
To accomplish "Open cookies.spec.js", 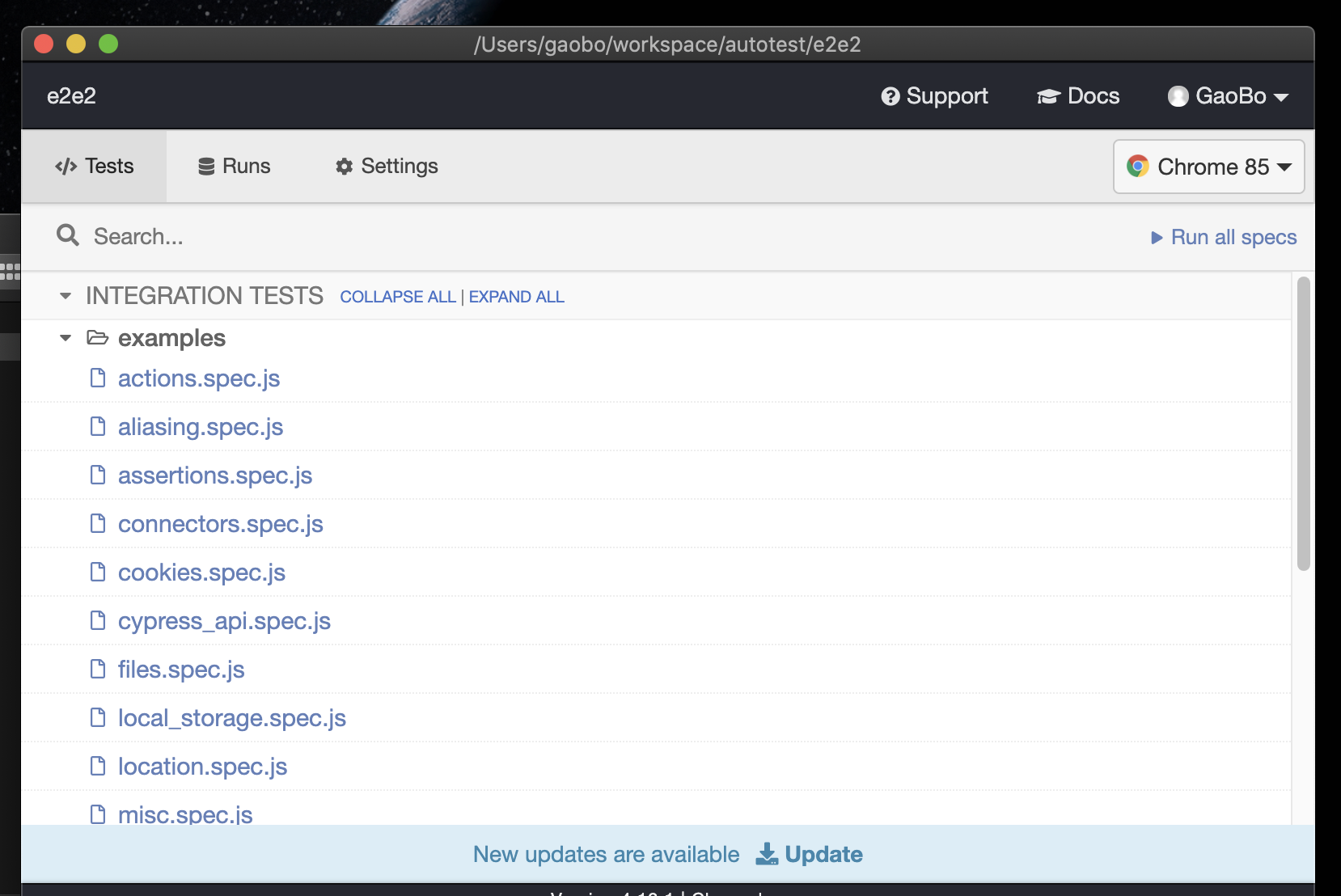I will (x=201, y=573).
